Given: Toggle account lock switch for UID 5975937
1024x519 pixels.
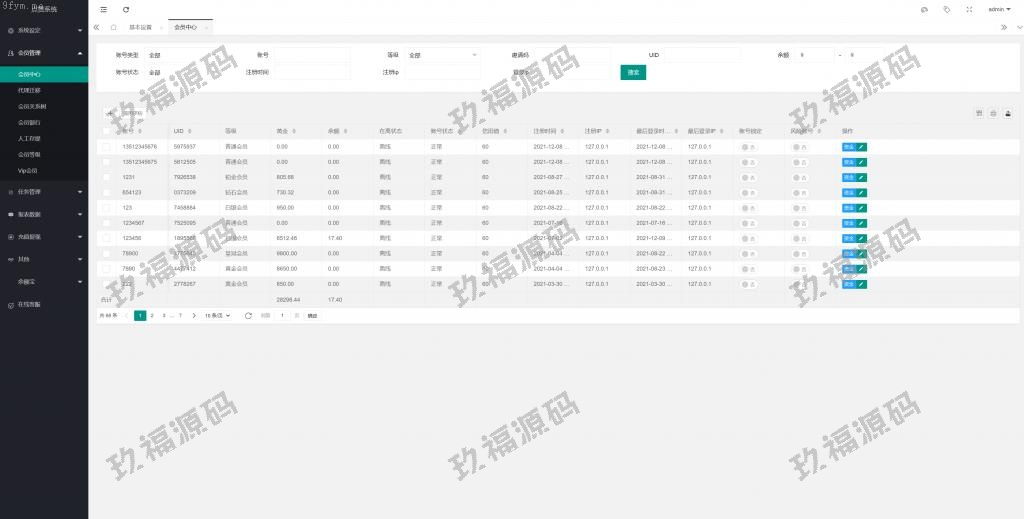Looking at the screenshot, I should click(x=748, y=147).
